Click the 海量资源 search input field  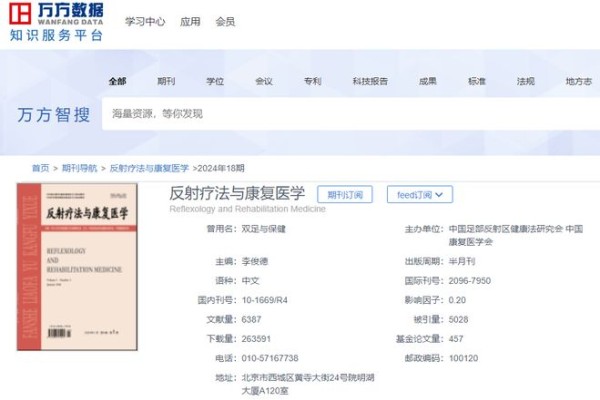click(x=351, y=114)
